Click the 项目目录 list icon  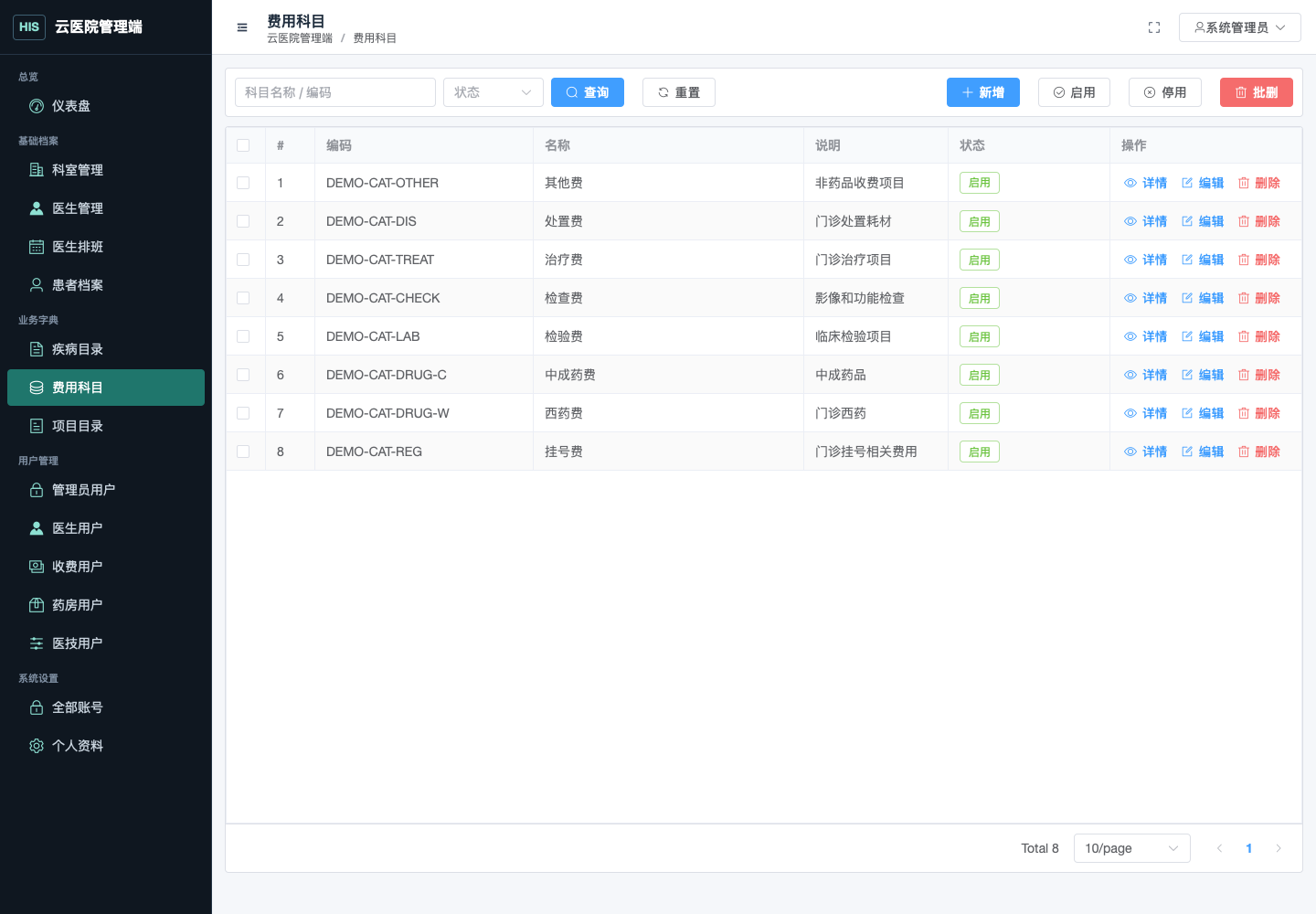(x=37, y=426)
